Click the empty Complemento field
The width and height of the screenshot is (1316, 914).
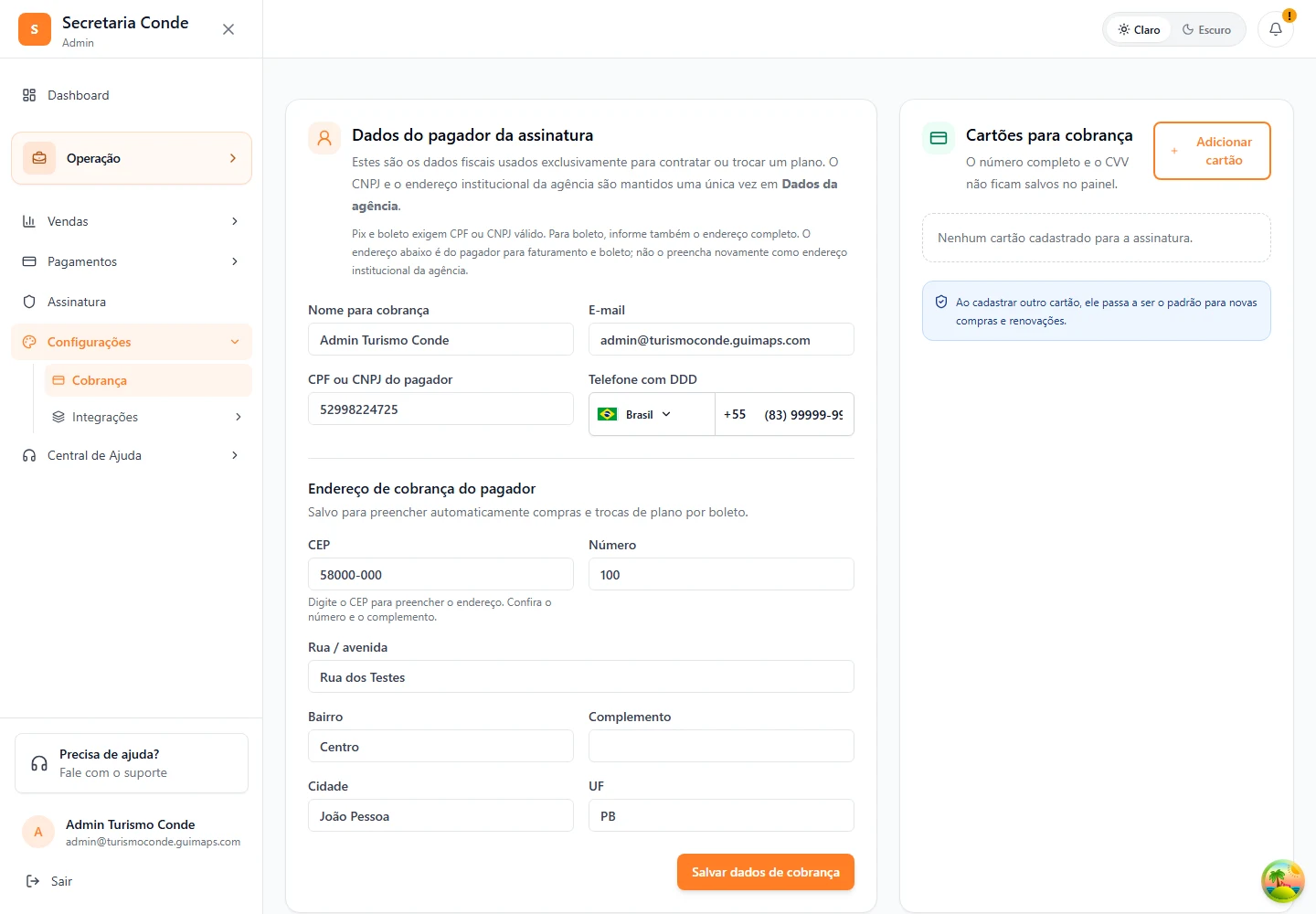pos(721,746)
